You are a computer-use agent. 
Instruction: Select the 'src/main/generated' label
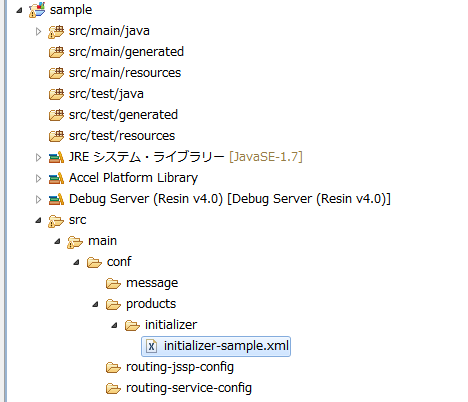pyautogui.click(x=126, y=52)
